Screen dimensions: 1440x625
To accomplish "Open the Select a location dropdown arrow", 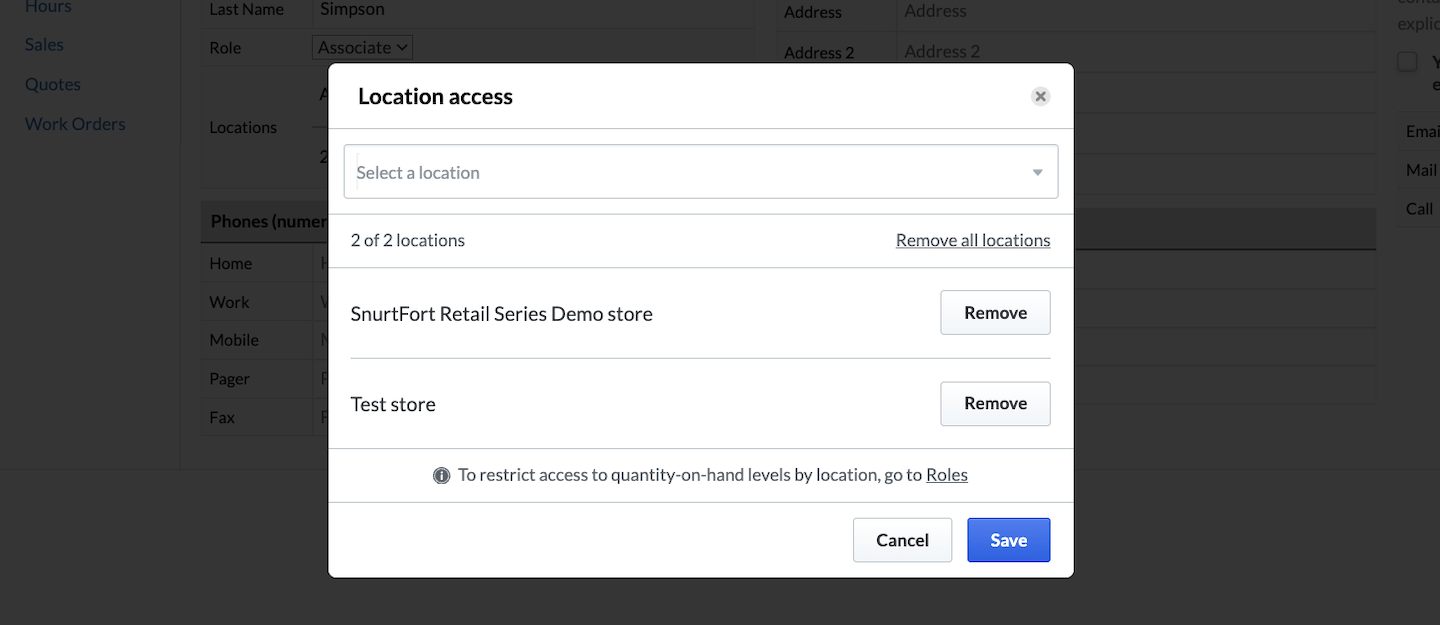I will (1037, 173).
